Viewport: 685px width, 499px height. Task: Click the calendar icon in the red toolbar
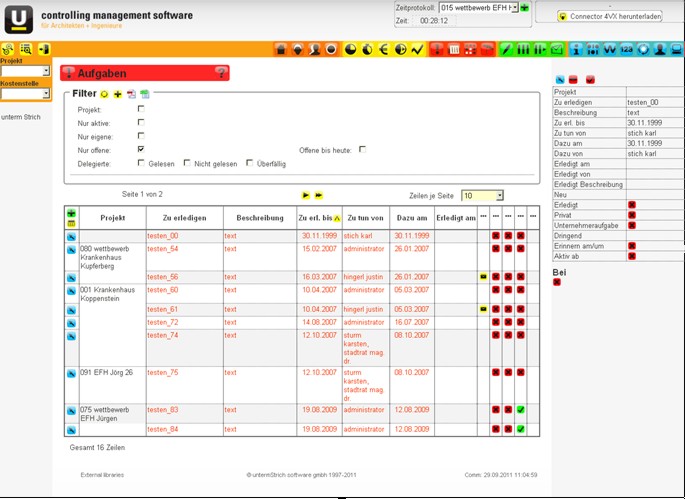(x=454, y=49)
